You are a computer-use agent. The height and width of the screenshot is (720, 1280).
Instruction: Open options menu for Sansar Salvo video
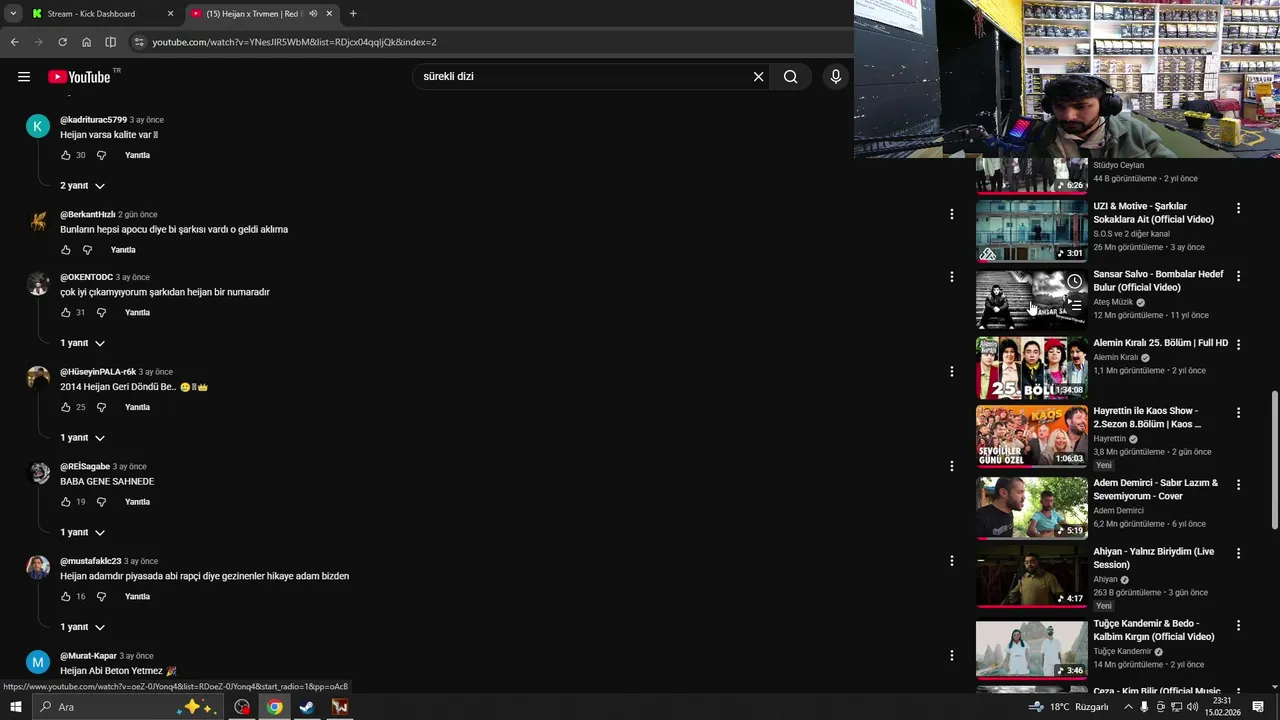[x=1238, y=277]
